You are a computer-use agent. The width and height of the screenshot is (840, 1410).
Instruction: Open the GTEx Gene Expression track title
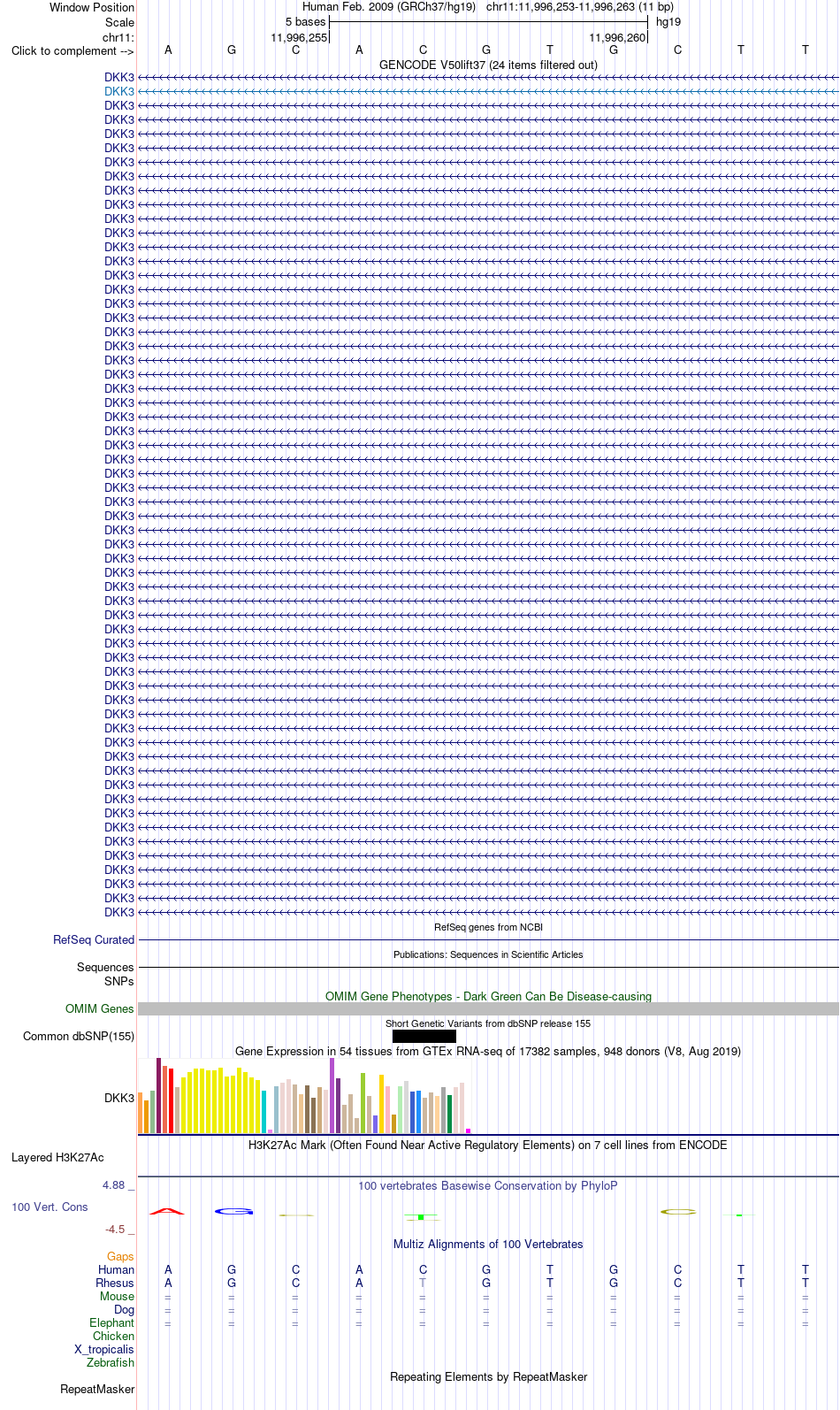(x=488, y=1051)
